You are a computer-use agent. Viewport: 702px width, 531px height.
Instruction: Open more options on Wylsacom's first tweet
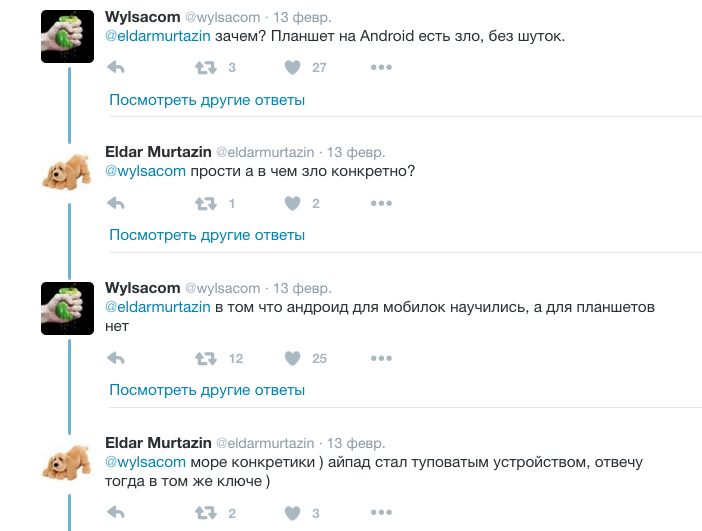click(x=381, y=67)
